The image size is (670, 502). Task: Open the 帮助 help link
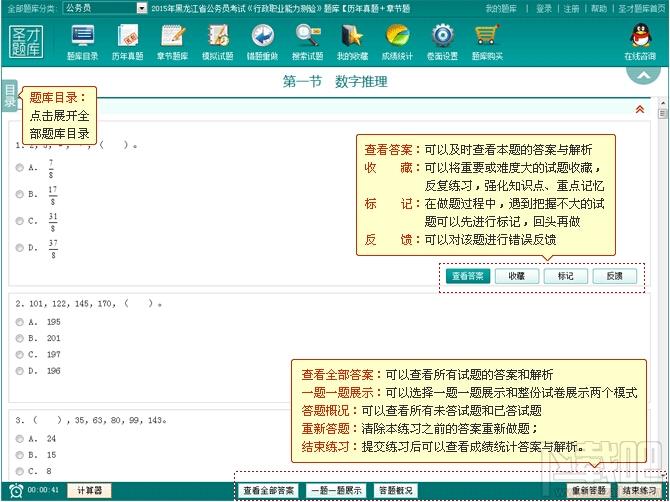tap(599, 9)
